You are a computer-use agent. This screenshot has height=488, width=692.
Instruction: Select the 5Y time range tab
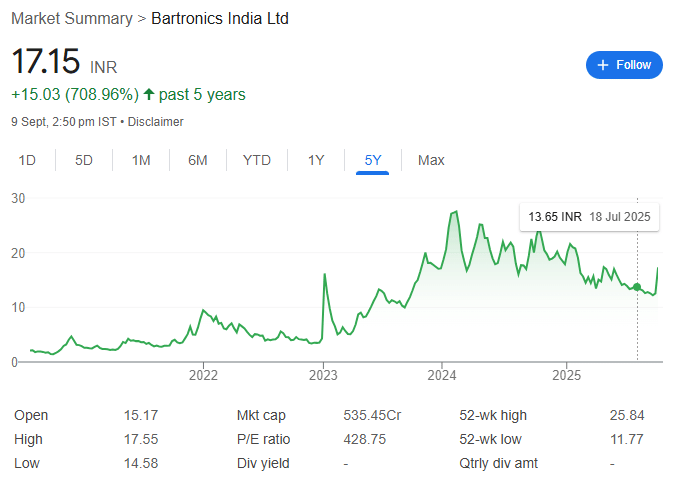372,160
